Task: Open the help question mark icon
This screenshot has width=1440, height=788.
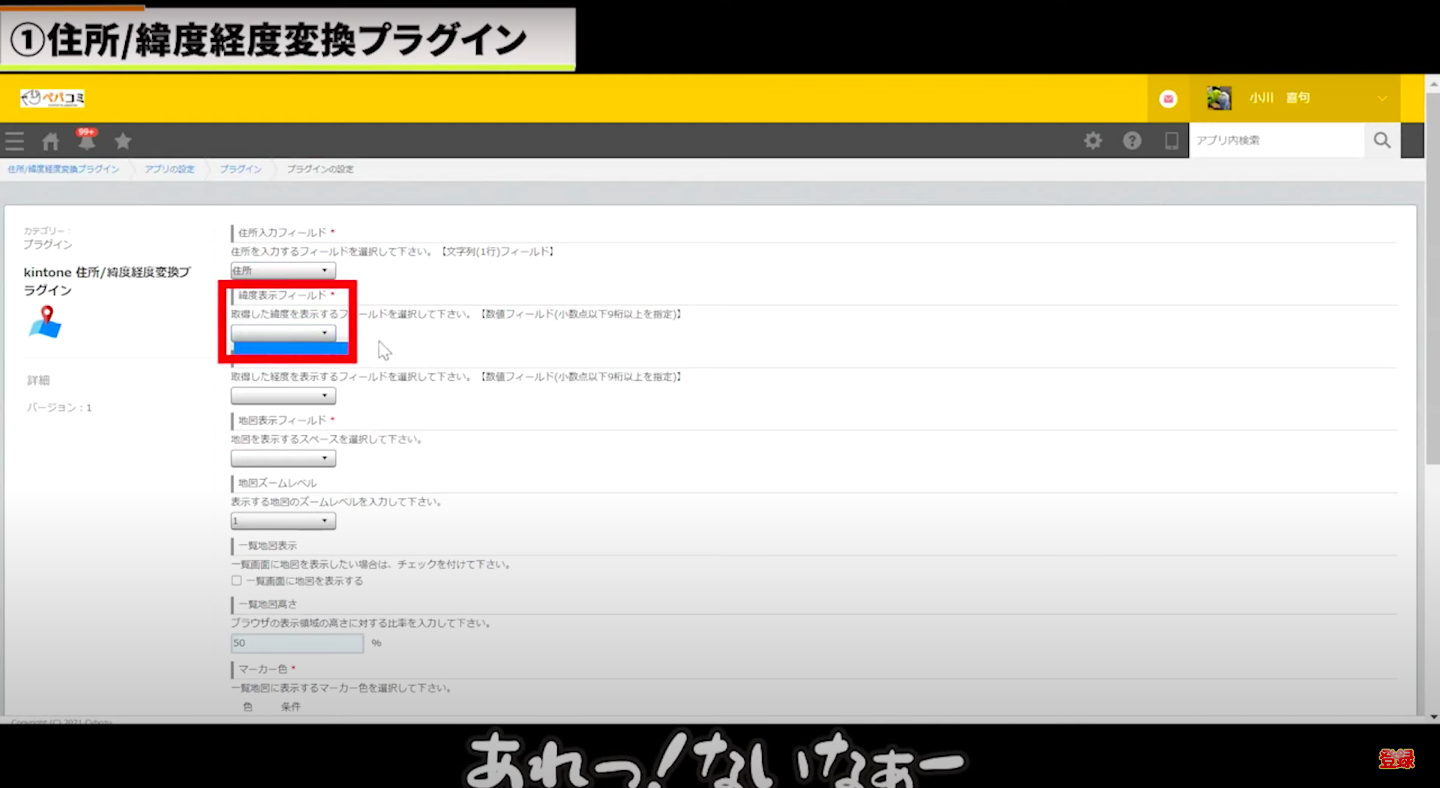Action: pyautogui.click(x=1132, y=141)
